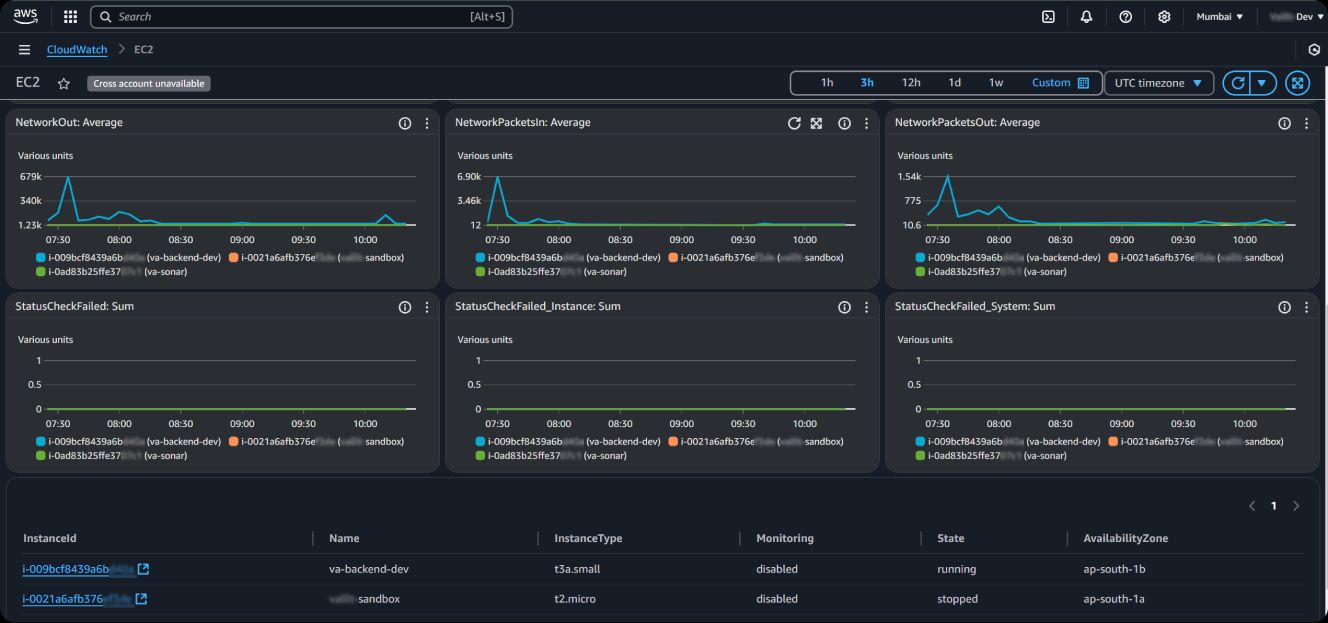
Task: Open the notifications bell
Action: click(x=1087, y=16)
